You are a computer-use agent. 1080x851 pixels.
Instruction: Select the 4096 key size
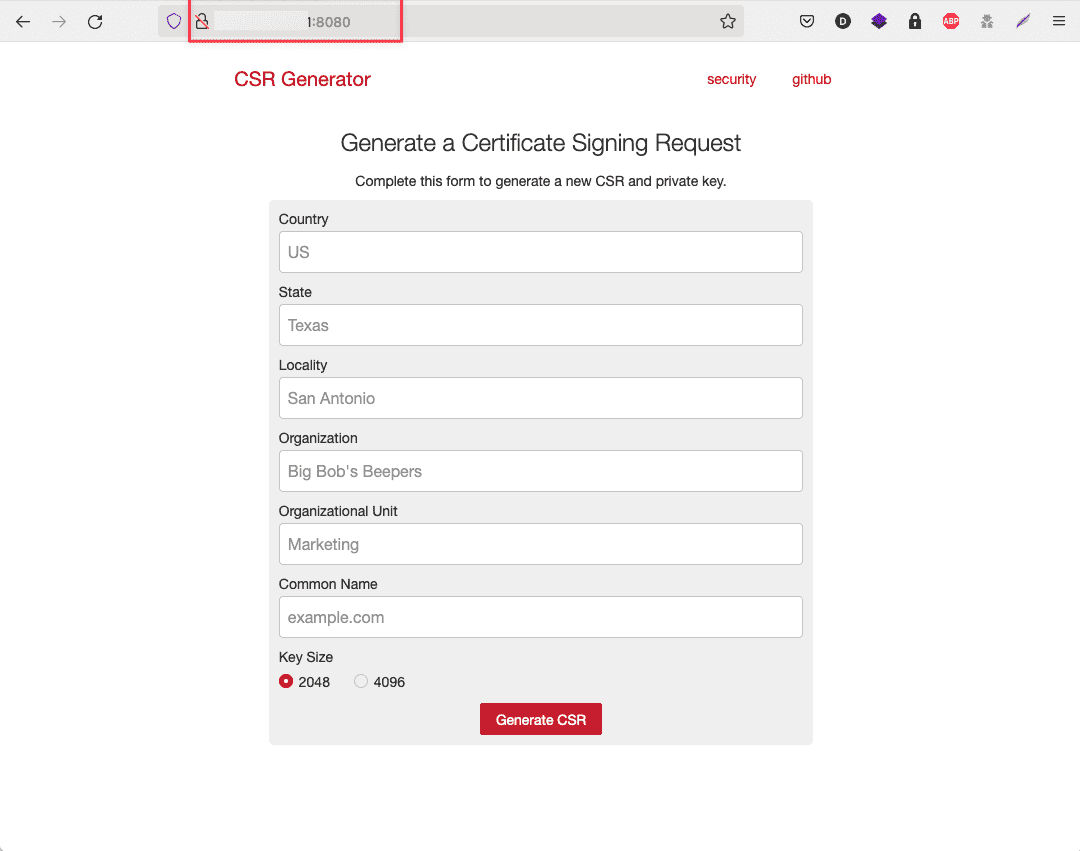(x=361, y=682)
